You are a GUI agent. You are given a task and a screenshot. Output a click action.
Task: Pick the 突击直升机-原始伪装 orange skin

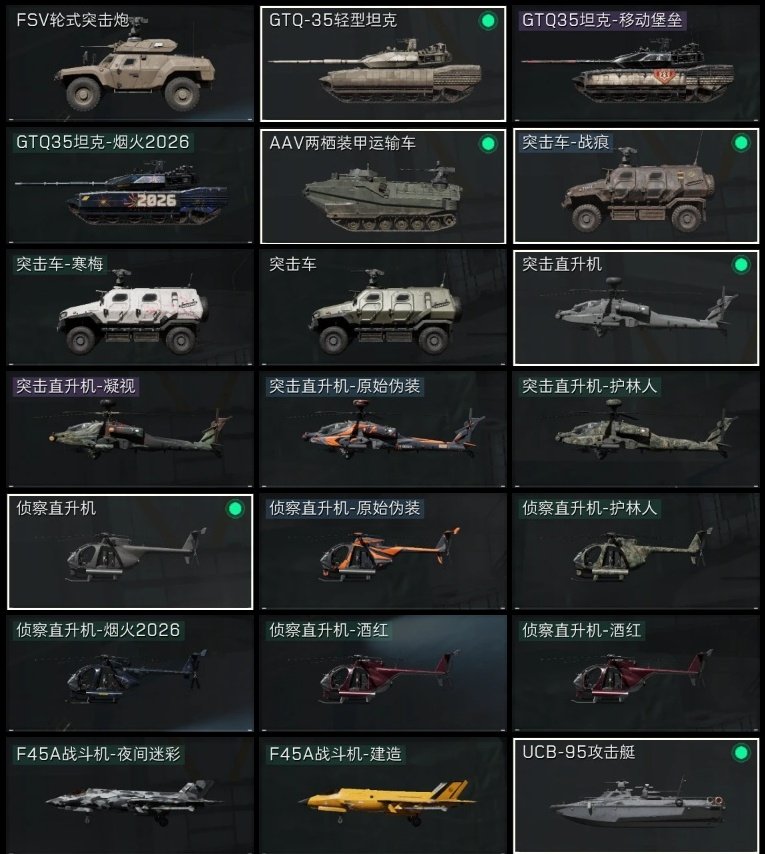[x=383, y=429]
